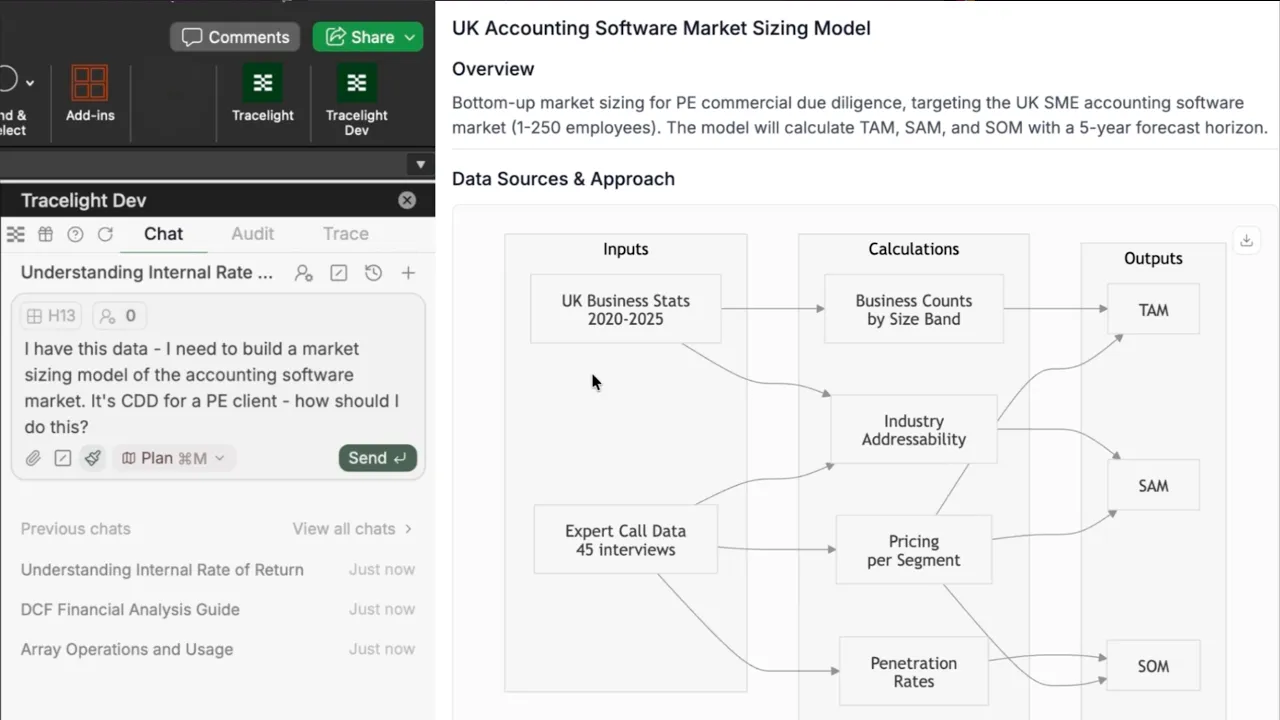Open chat history clock icon

point(373,273)
